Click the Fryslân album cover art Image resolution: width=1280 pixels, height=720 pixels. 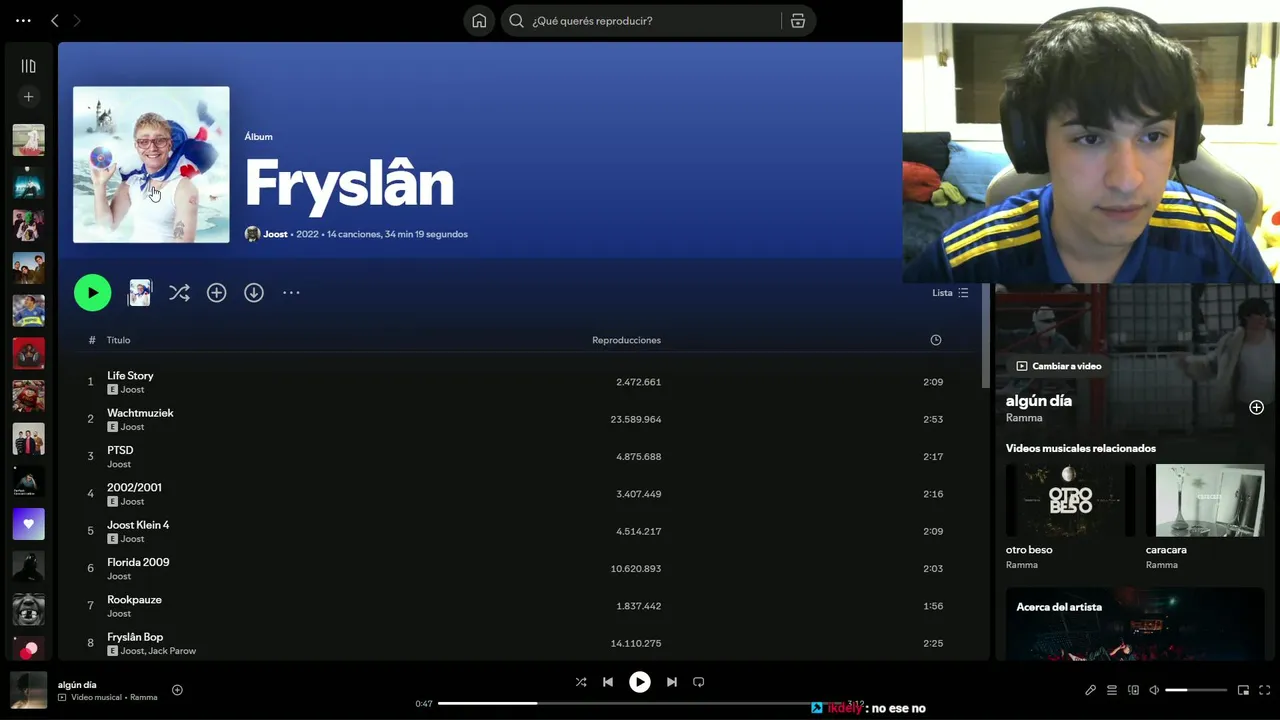pos(151,164)
